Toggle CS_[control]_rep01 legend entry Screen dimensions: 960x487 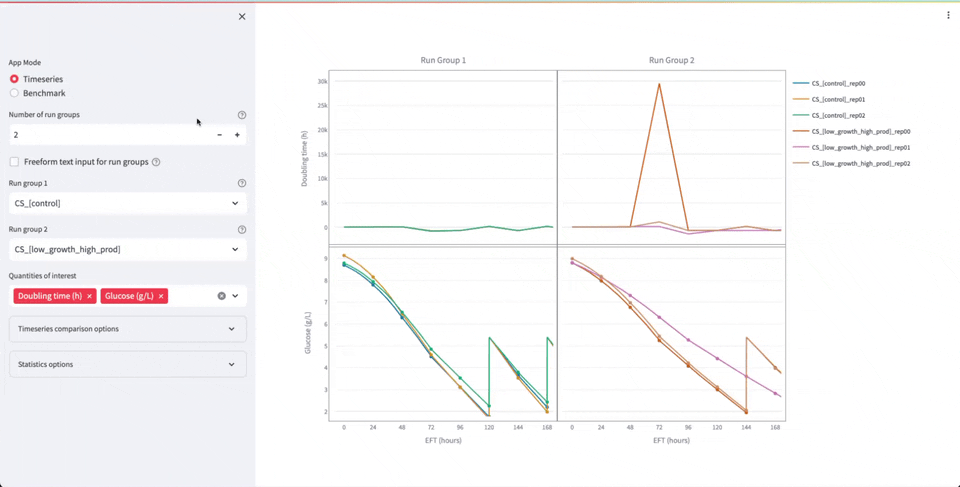pyautogui.click(x=829, y=99)
